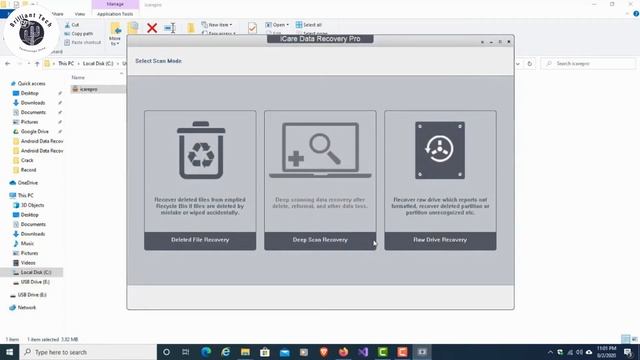The image size is (640, 360).
Task: Click the Up one level arrow
Action: 37,64
